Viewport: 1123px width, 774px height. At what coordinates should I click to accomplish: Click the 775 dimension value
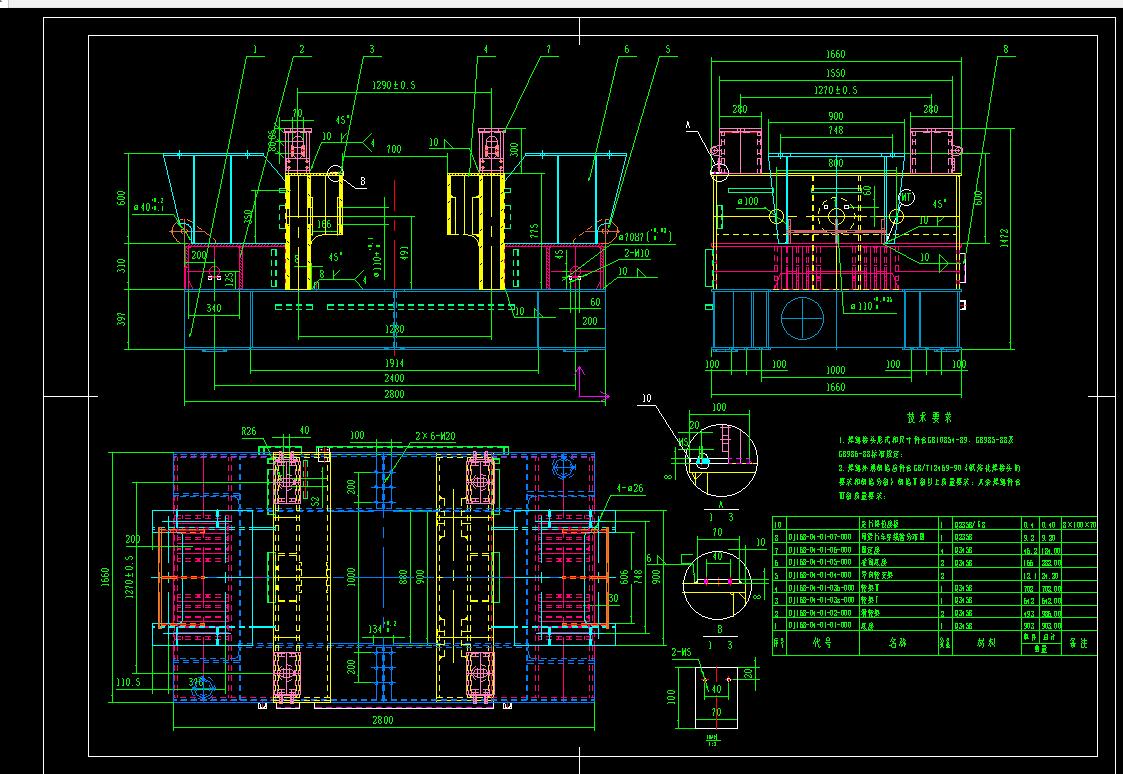(534, 231)
